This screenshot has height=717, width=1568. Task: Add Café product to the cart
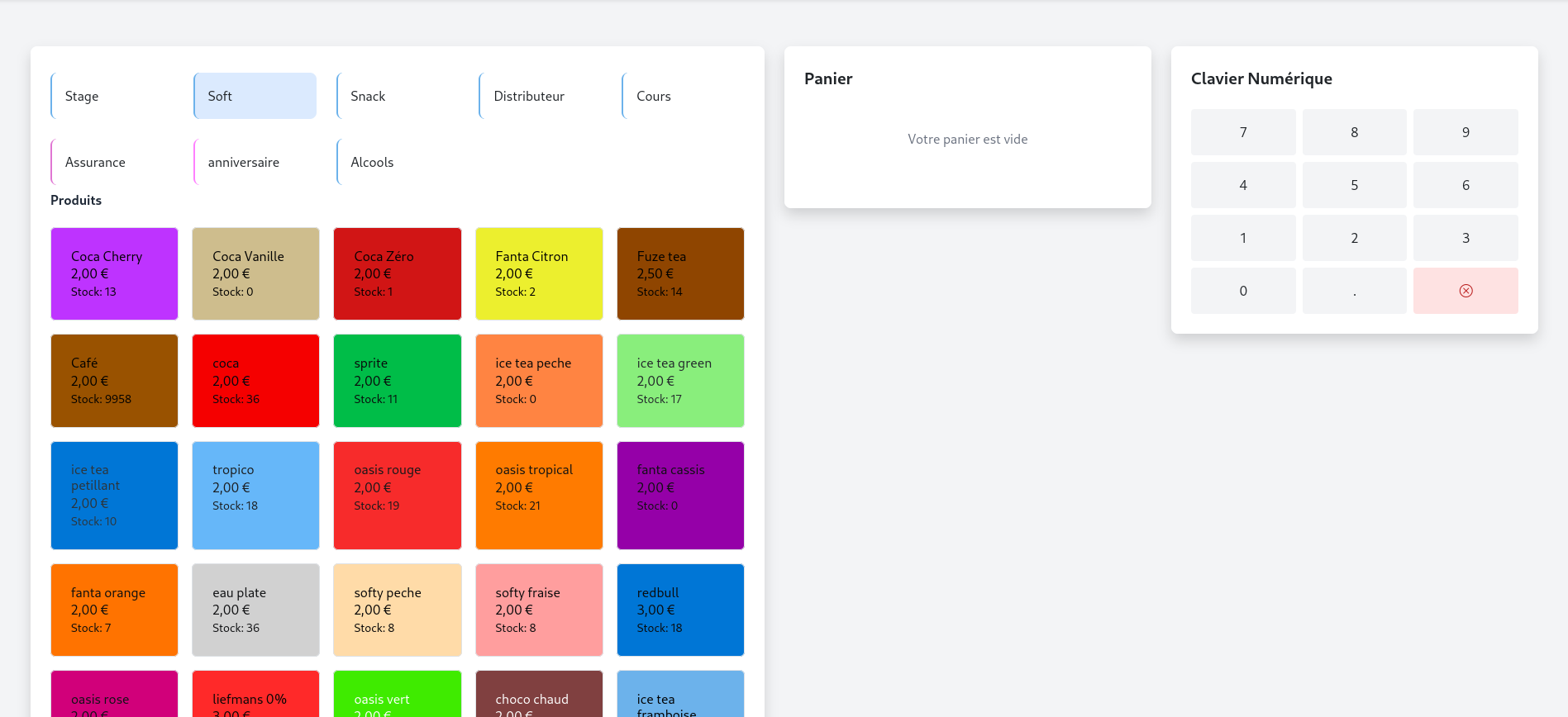pyautogui.click(x=114, y=381)
